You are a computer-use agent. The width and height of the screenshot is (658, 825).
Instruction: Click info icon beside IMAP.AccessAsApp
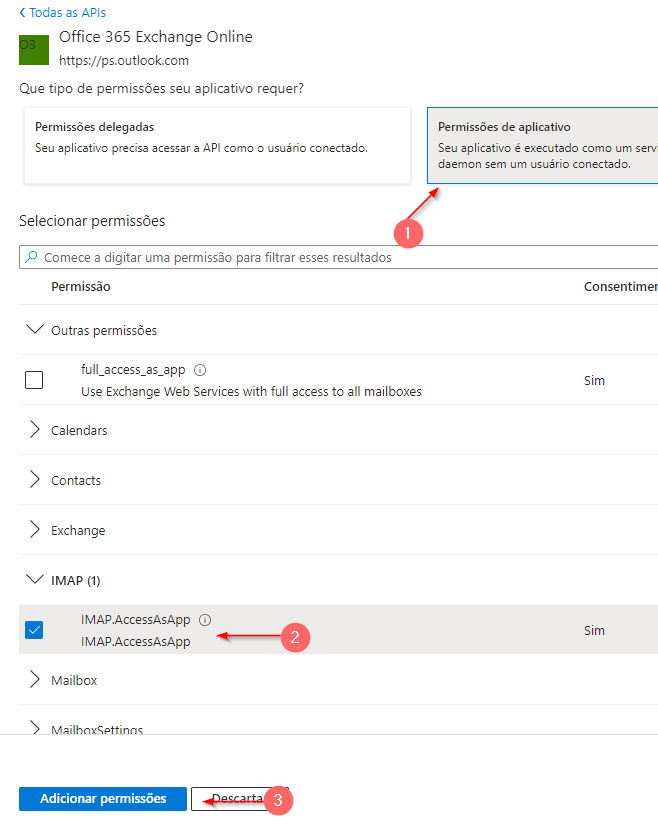click(x=205, y=620)
